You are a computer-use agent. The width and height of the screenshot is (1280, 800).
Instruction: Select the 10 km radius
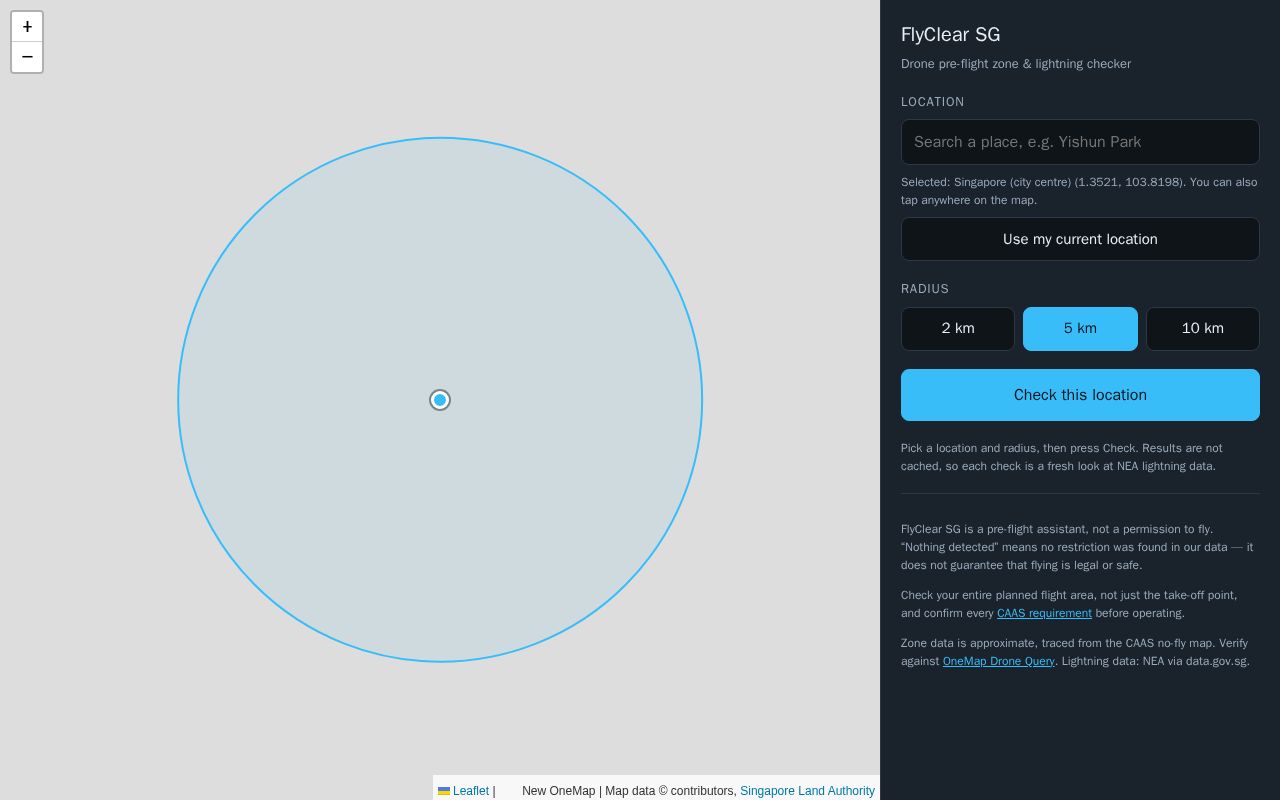1202,329
